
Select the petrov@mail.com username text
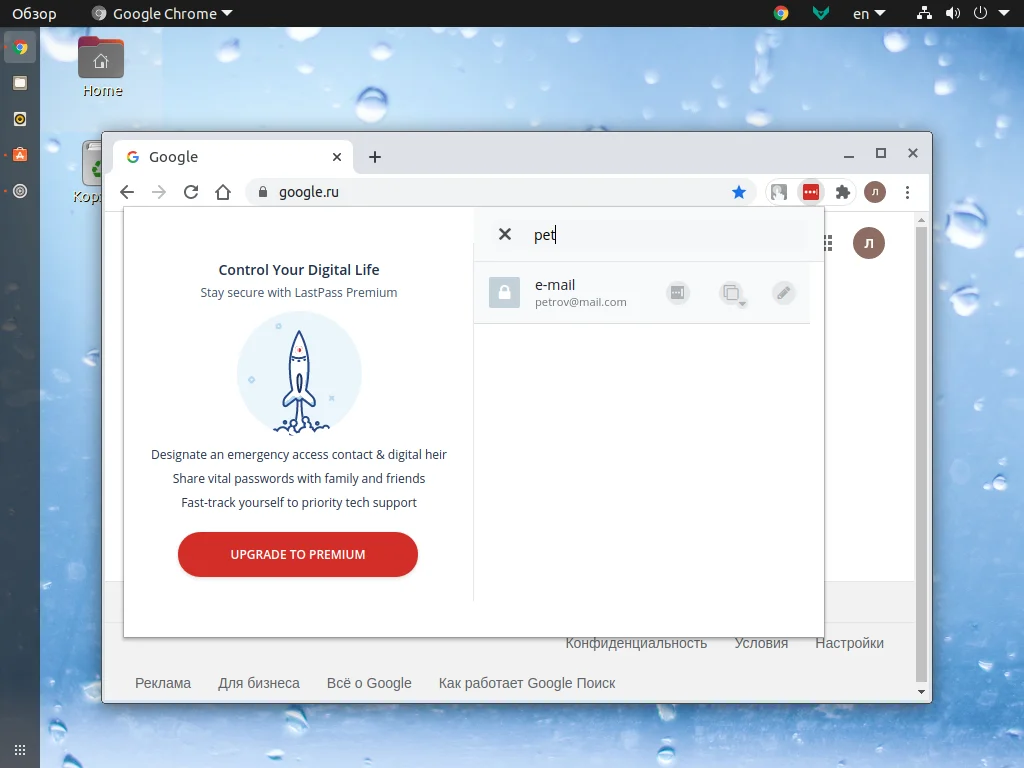(581, 302)
